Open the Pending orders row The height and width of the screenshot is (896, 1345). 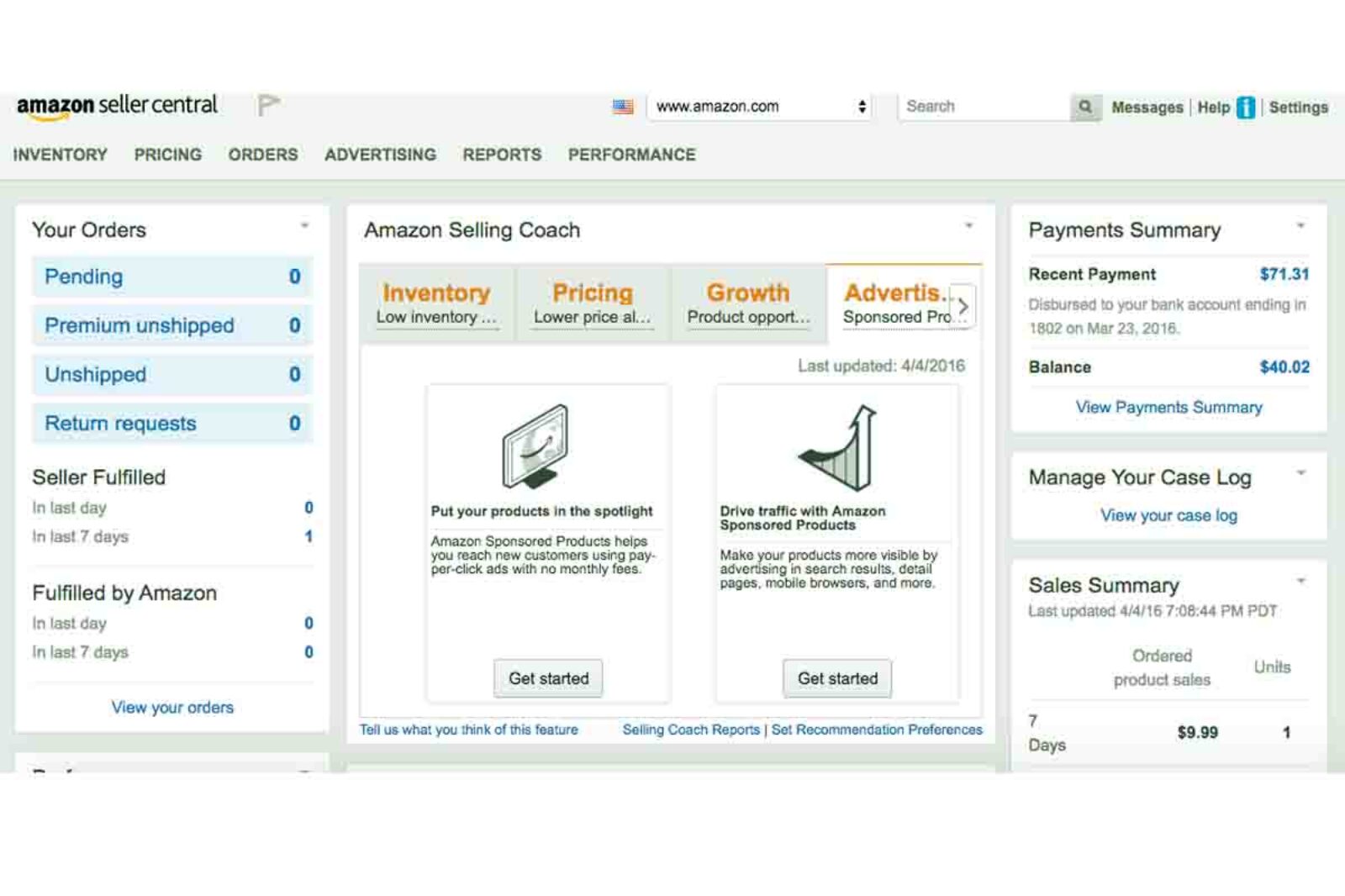(x=172, y=277)
